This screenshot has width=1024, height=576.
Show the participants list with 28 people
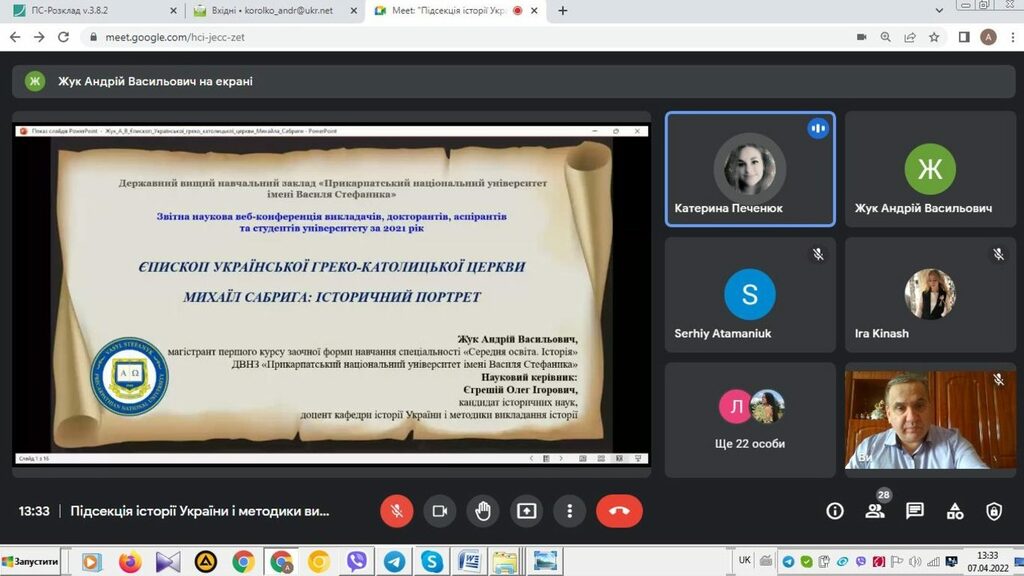coord(875,511)
